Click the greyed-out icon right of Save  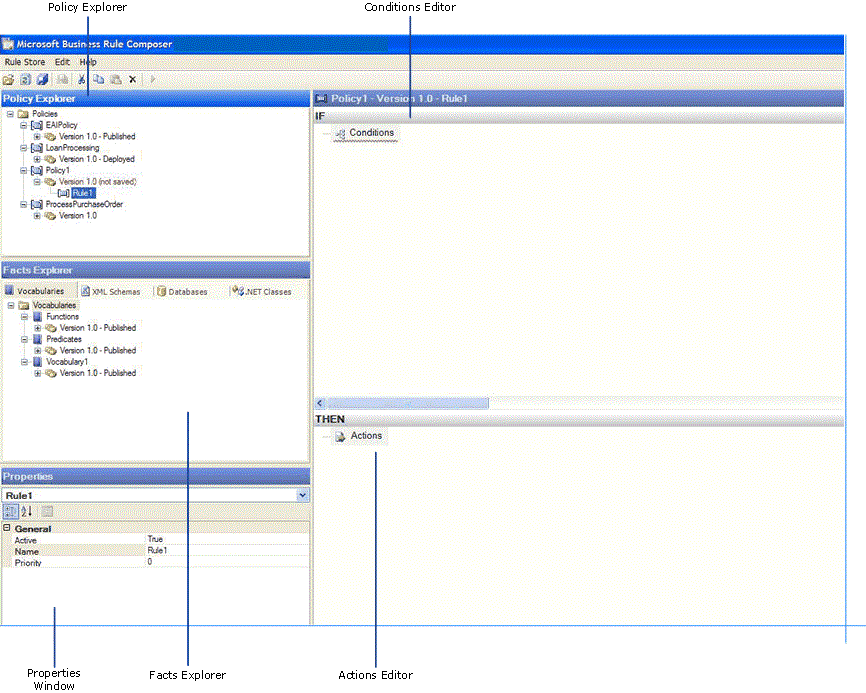coord(62,80)
